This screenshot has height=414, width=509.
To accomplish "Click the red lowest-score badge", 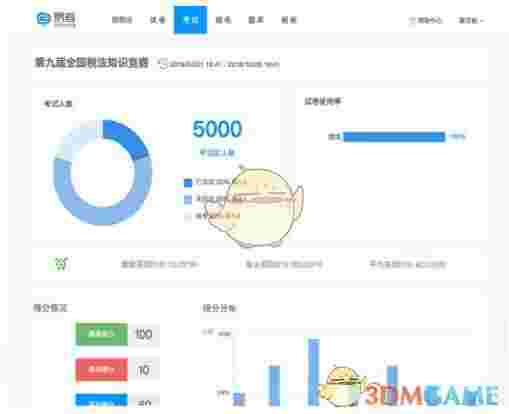I will coord(102,369).
